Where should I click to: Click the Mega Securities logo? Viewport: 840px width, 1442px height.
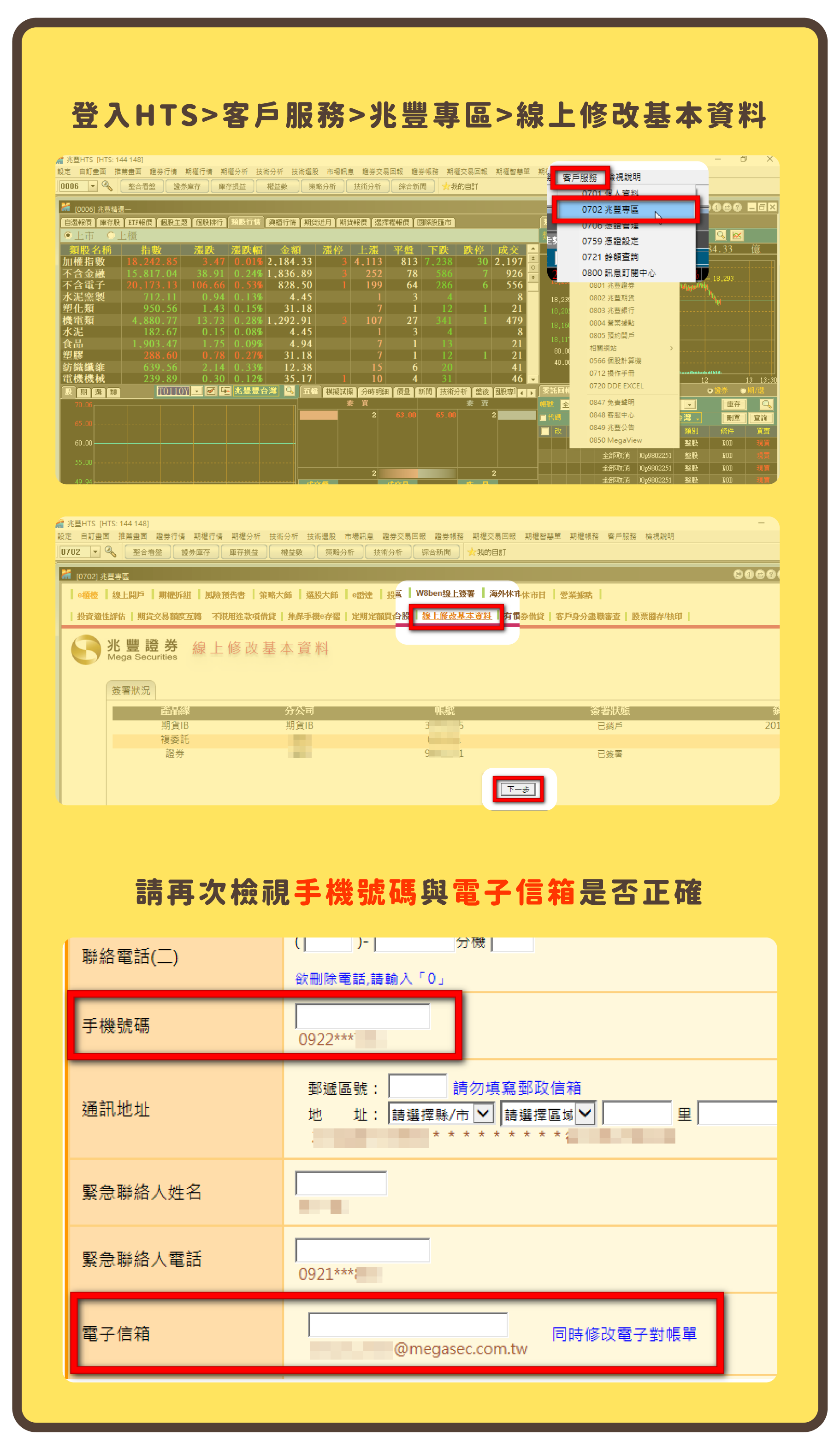click(x=86, y=649)
